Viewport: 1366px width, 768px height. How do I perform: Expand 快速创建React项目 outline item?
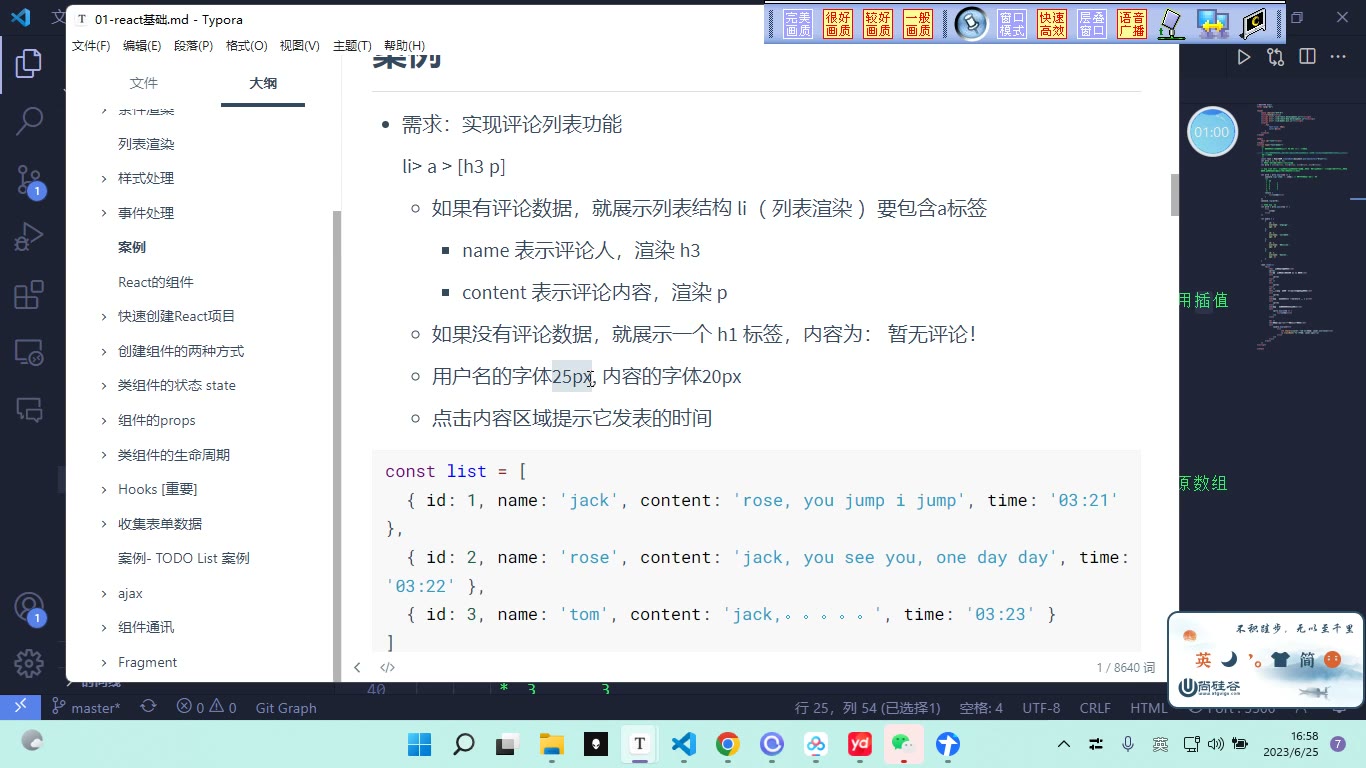(x=104, y=317)
